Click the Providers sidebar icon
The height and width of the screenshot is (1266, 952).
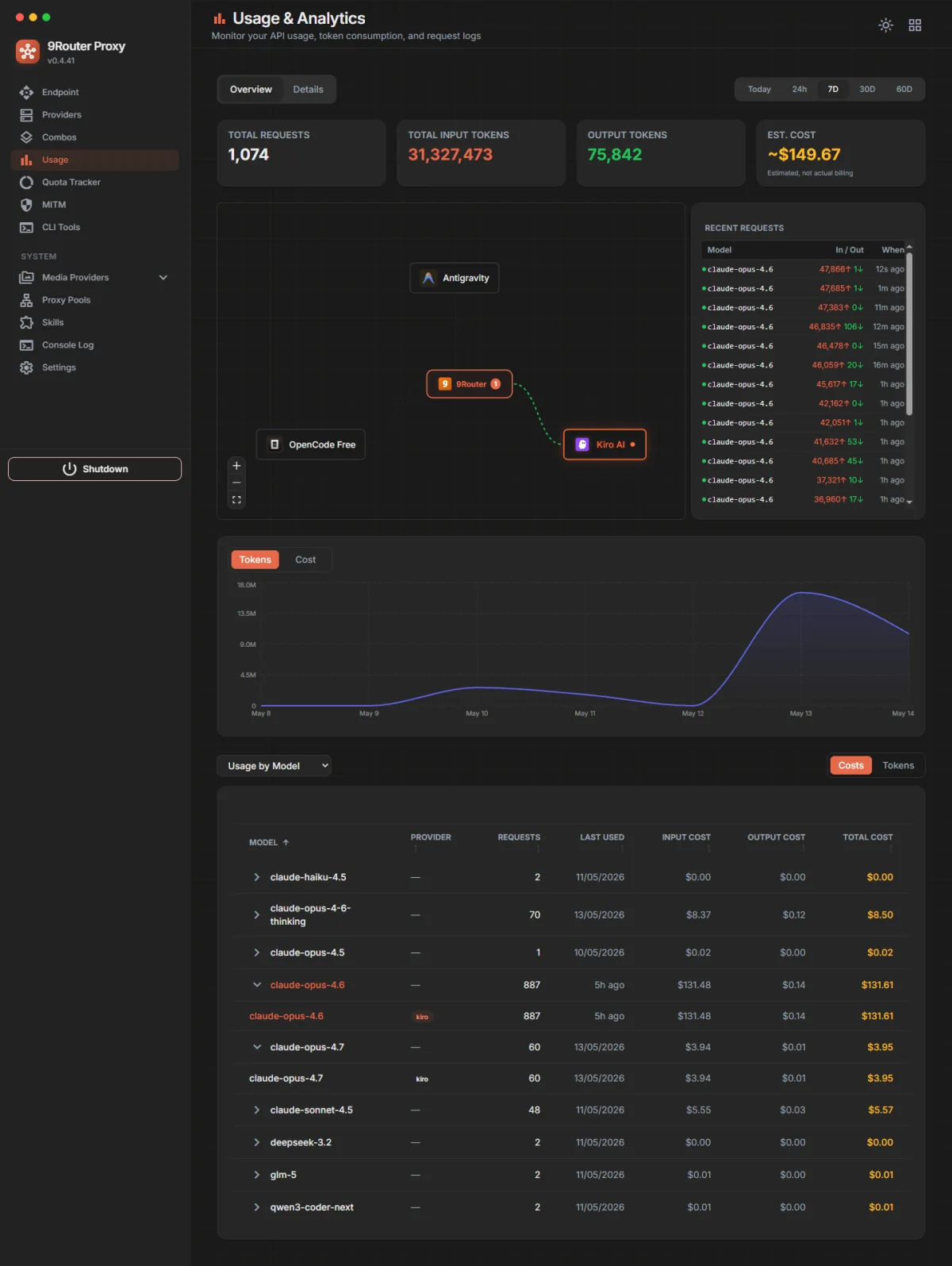(26, 115)
